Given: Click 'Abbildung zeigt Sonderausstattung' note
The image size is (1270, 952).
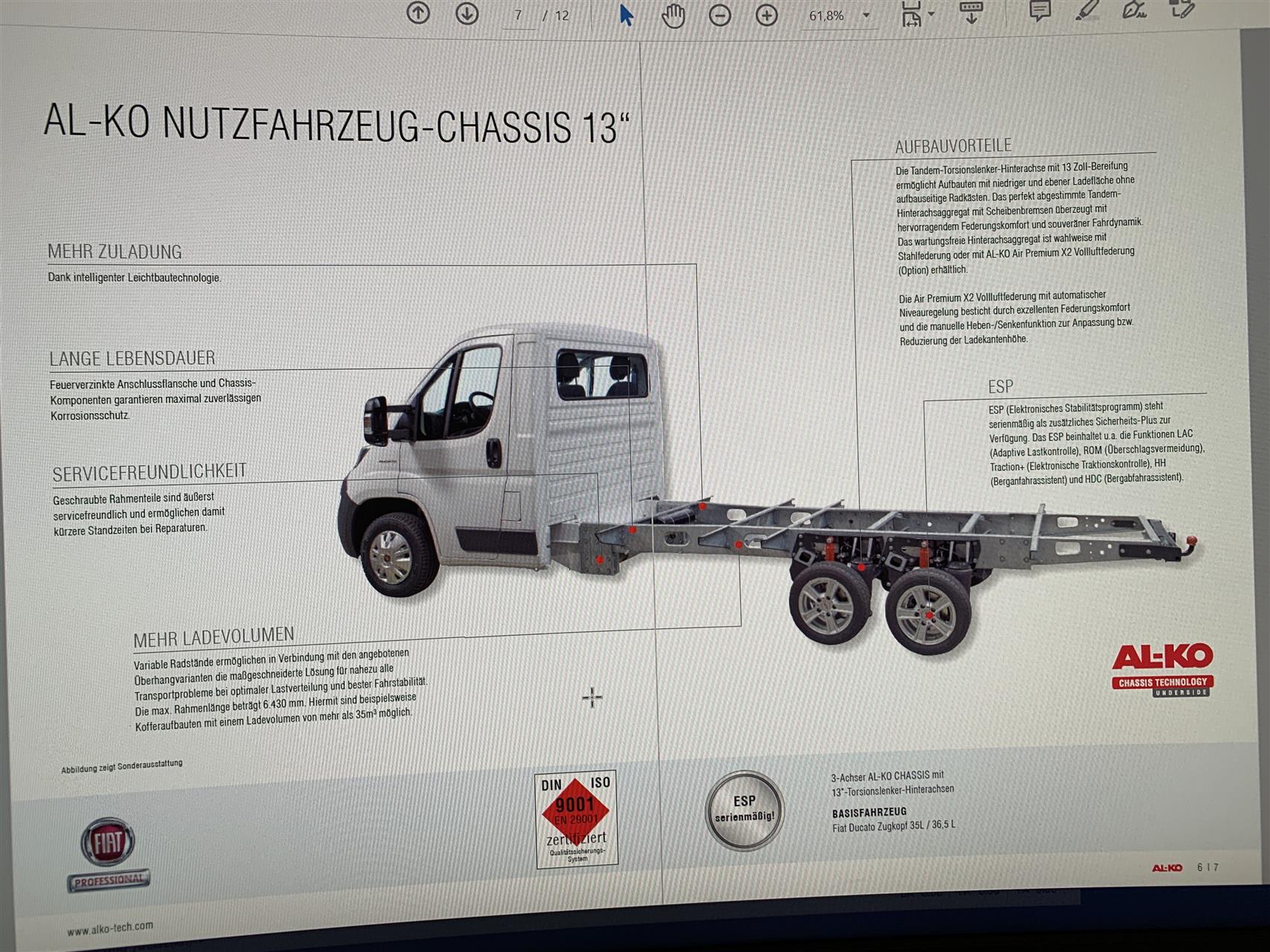Looking at the screenshot, I should (121, 766).
